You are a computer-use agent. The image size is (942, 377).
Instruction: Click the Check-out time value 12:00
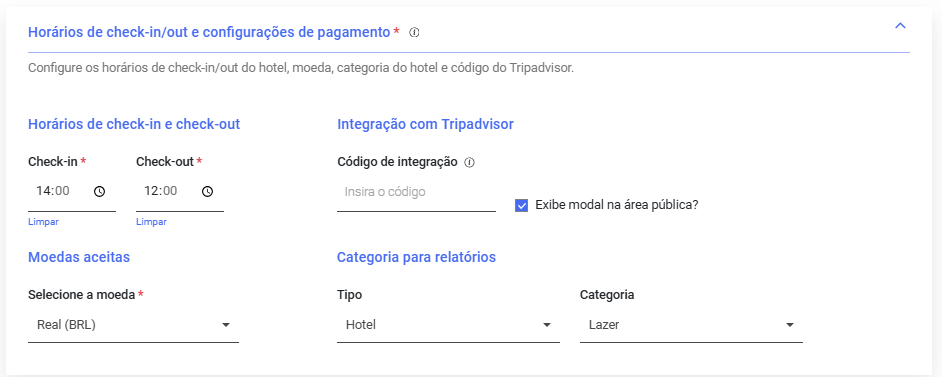click(x=160, y=192)
